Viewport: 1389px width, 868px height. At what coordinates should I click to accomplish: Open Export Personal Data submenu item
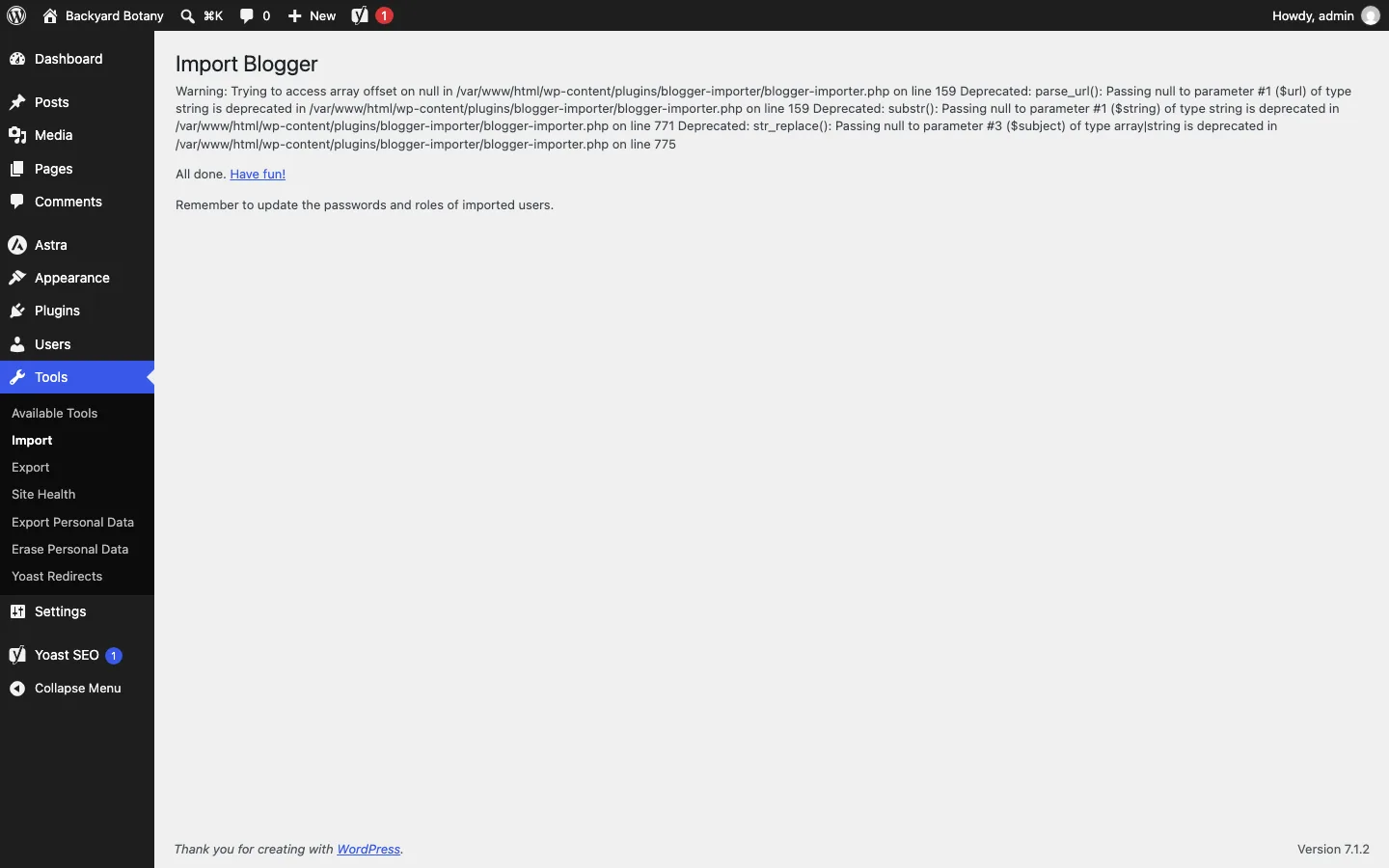point(73,523)
